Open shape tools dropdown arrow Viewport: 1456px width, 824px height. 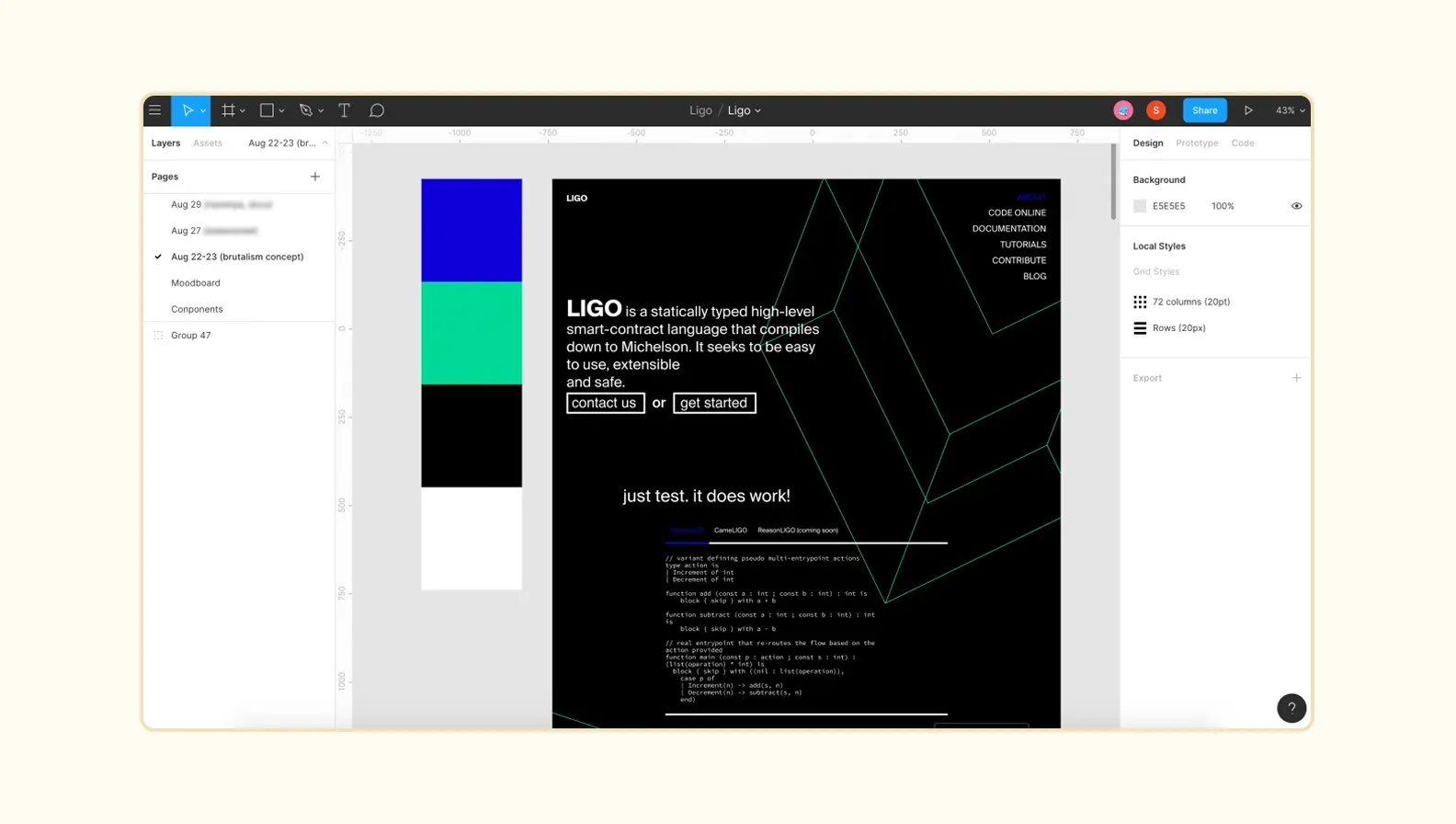click(281, 111)
